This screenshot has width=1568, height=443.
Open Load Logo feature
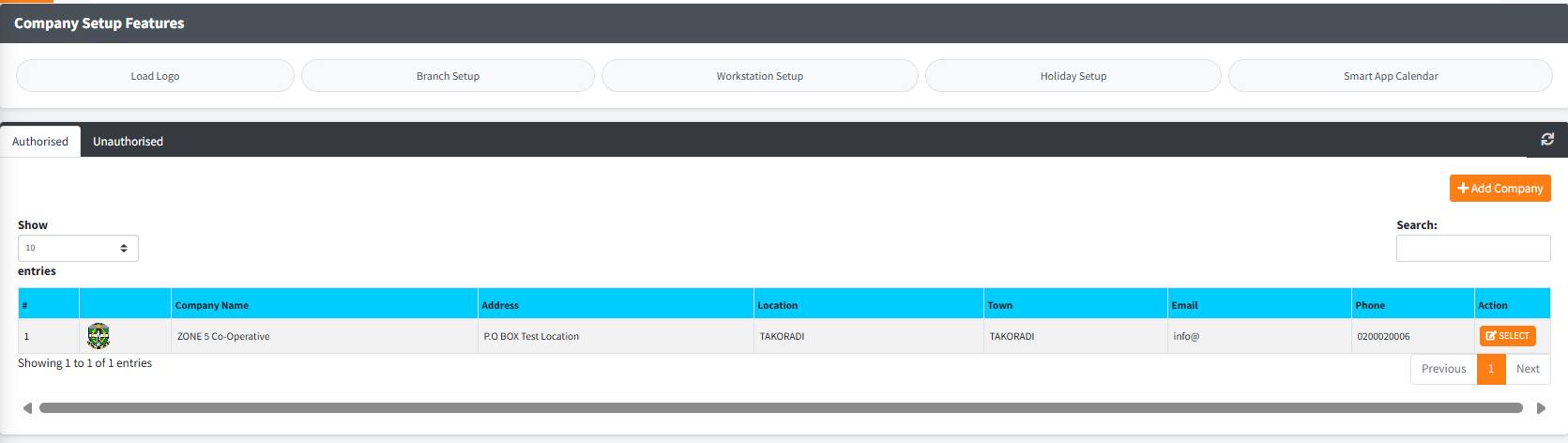pos(155,76)
